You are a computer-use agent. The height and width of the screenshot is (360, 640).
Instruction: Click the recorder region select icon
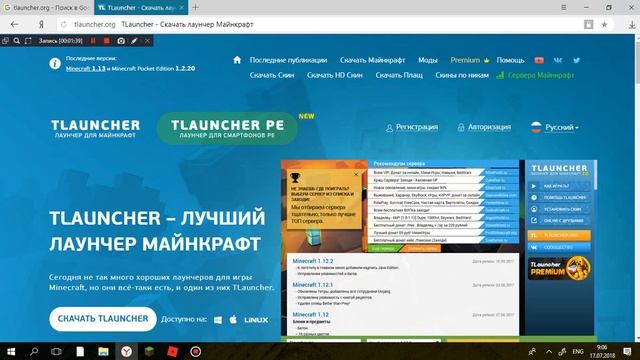[x=28, y=41]
